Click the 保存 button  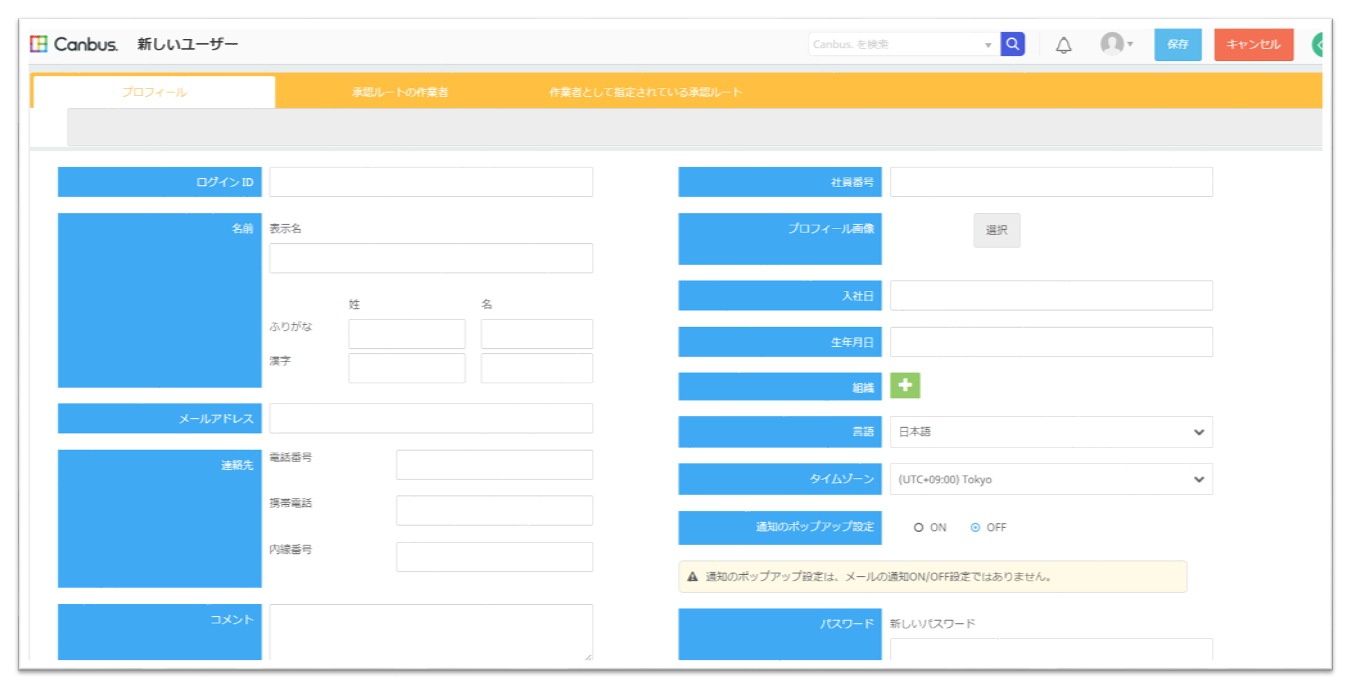[x=1178, y=44]
